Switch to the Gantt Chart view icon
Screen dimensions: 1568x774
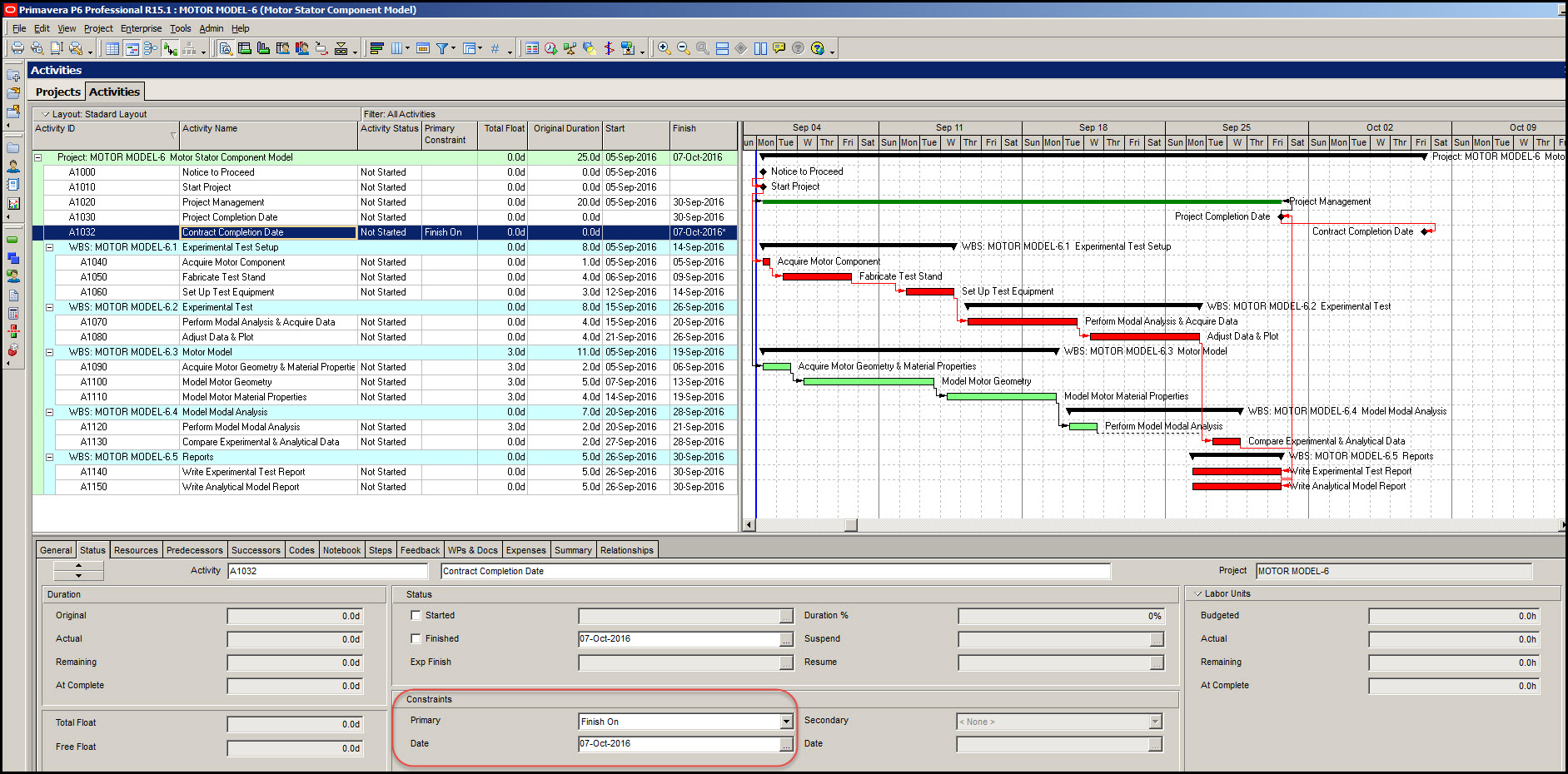(x=132, y=48)
